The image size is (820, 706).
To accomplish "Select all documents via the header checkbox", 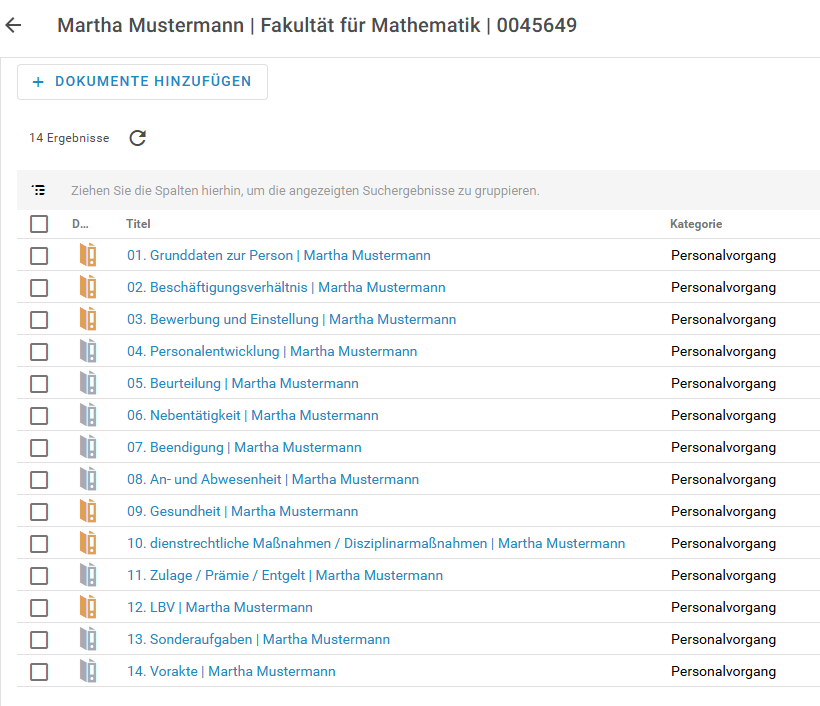I will tap(39, 224).
